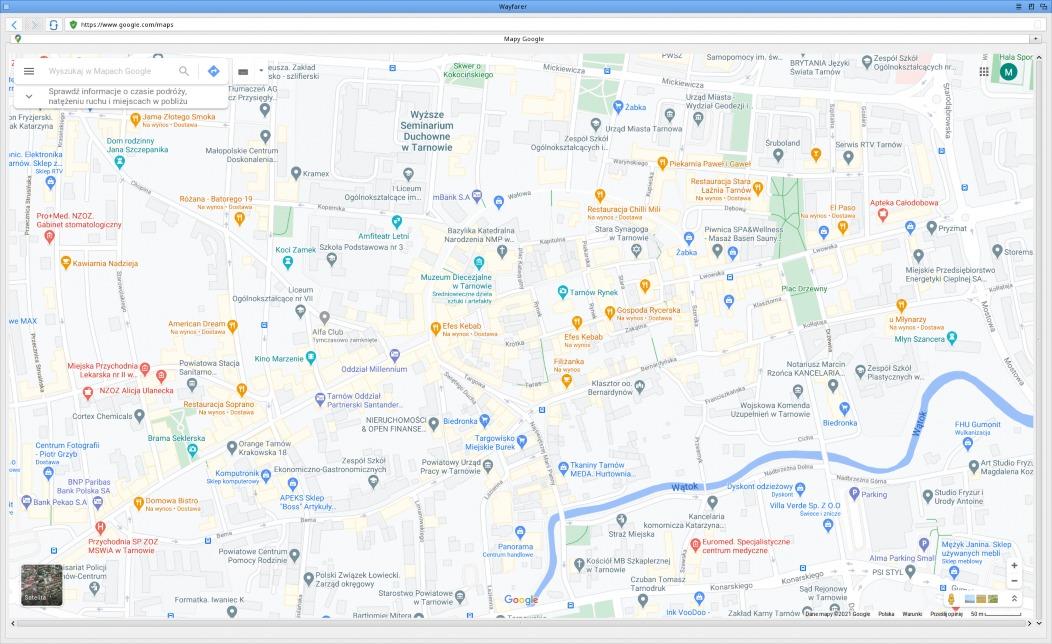Image resolution: width=1052 pixels, height=644 pixels.
Task: Select the Brama Seklerska landmark pin
Action: pyautogui.click(x=193, y=451)
